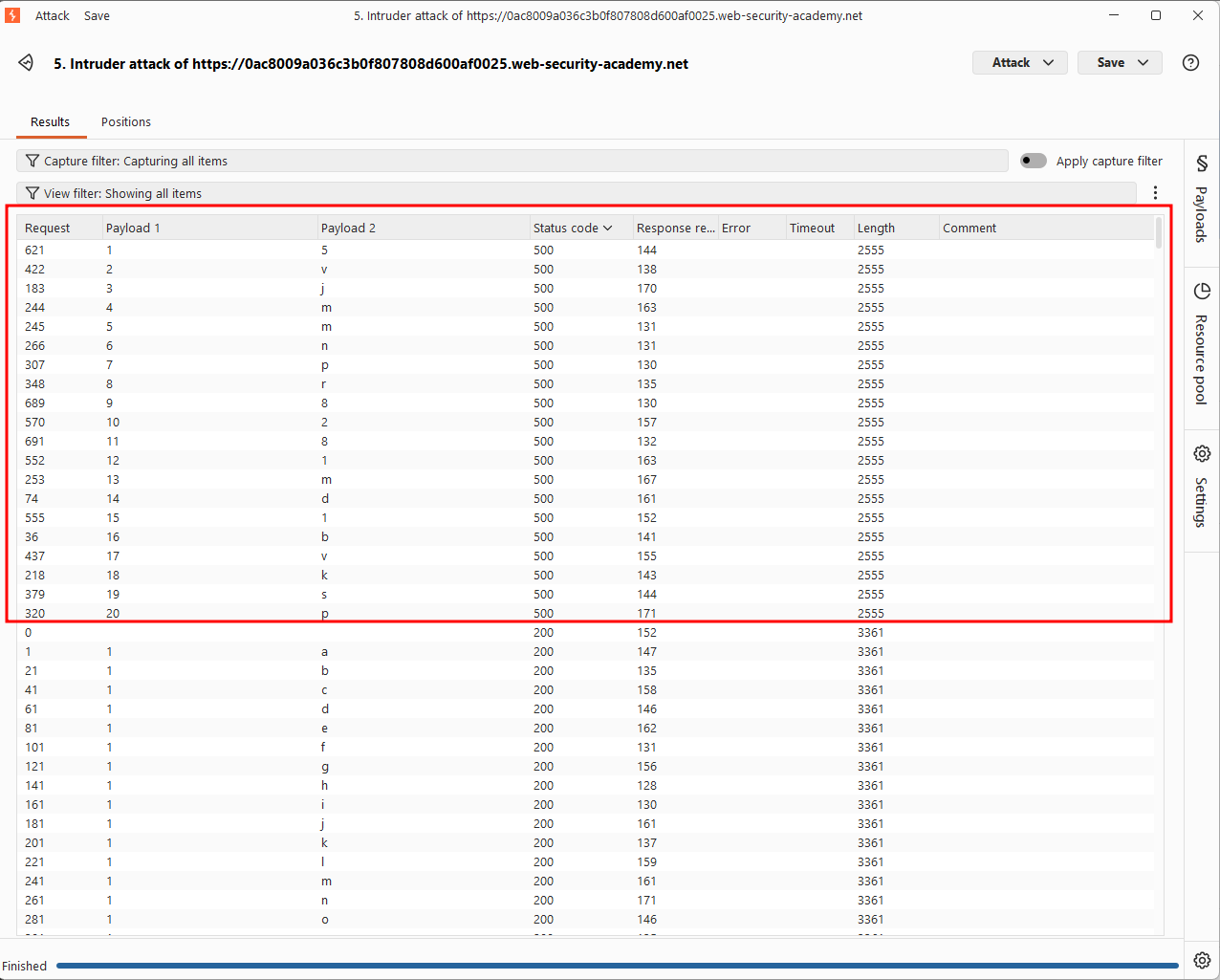The height and width of the screenshot is (980, 1220).
Task: Select request 244 row
Action: 585,307
